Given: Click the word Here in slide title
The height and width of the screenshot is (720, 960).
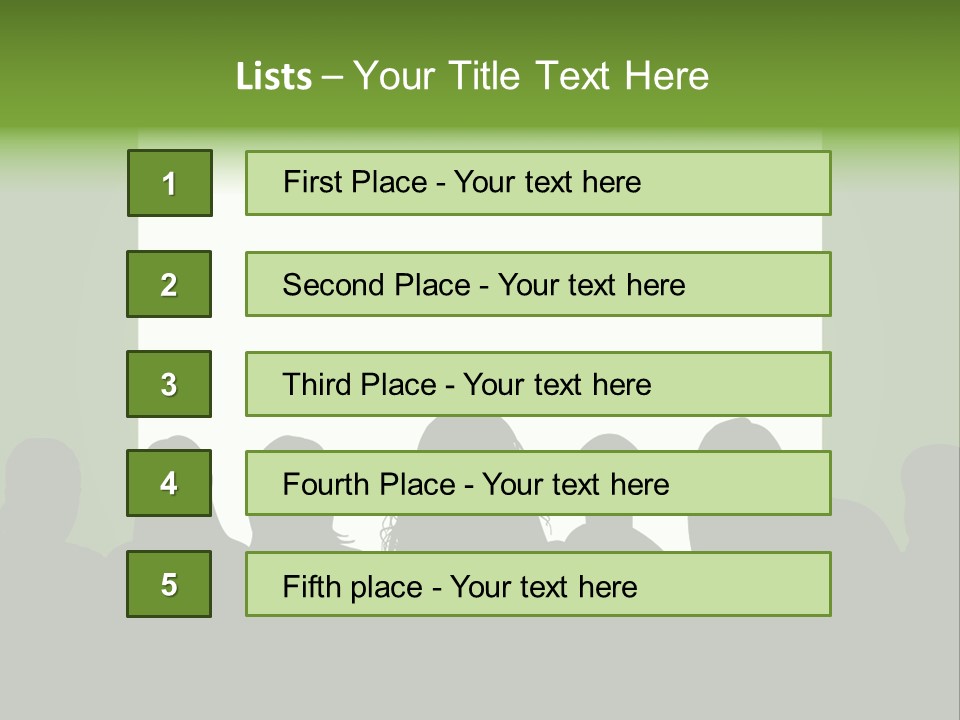Looking at the screenshot, I should click(x=666, y=77).
